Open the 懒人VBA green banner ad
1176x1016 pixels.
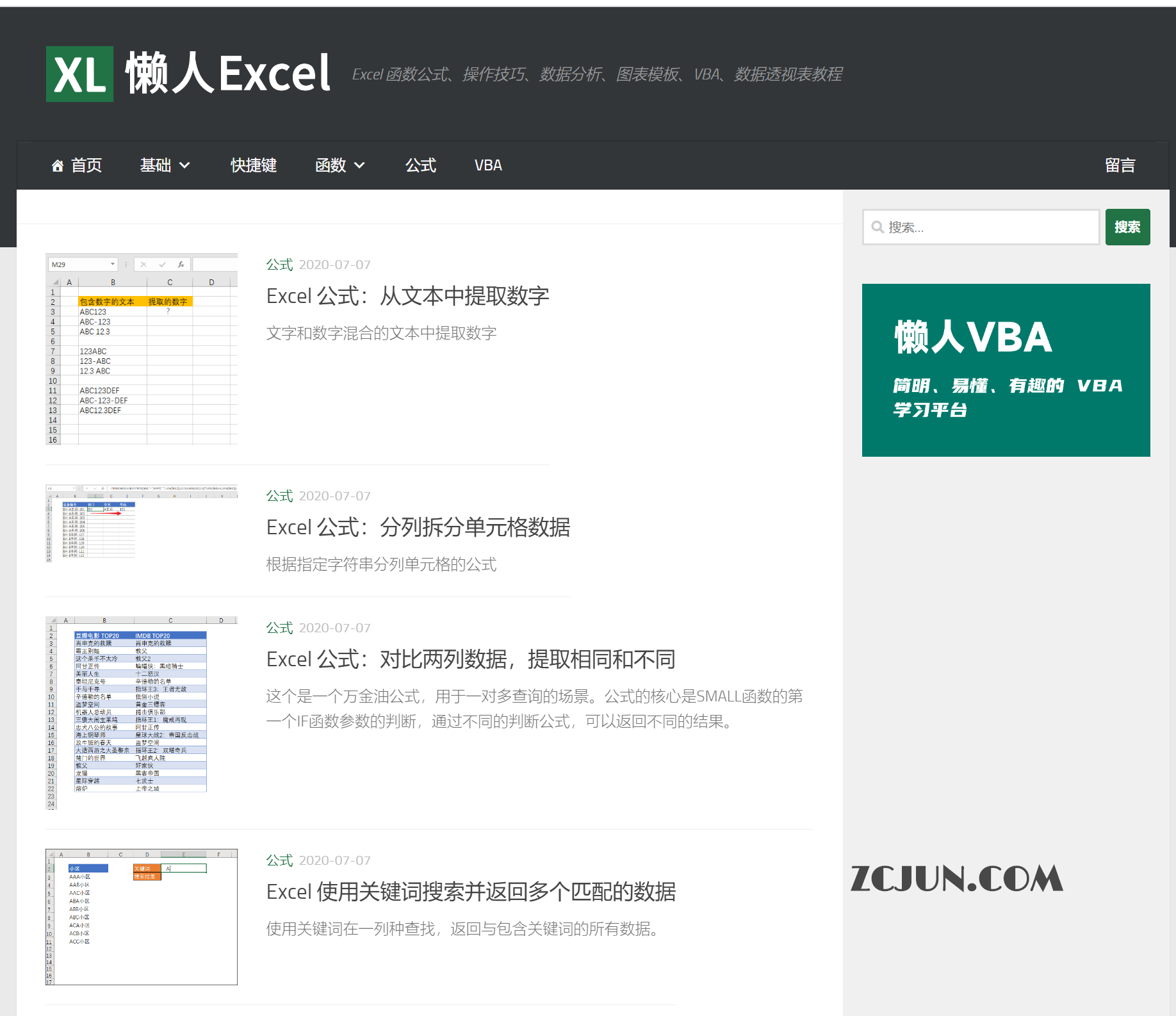(1006, 370)
